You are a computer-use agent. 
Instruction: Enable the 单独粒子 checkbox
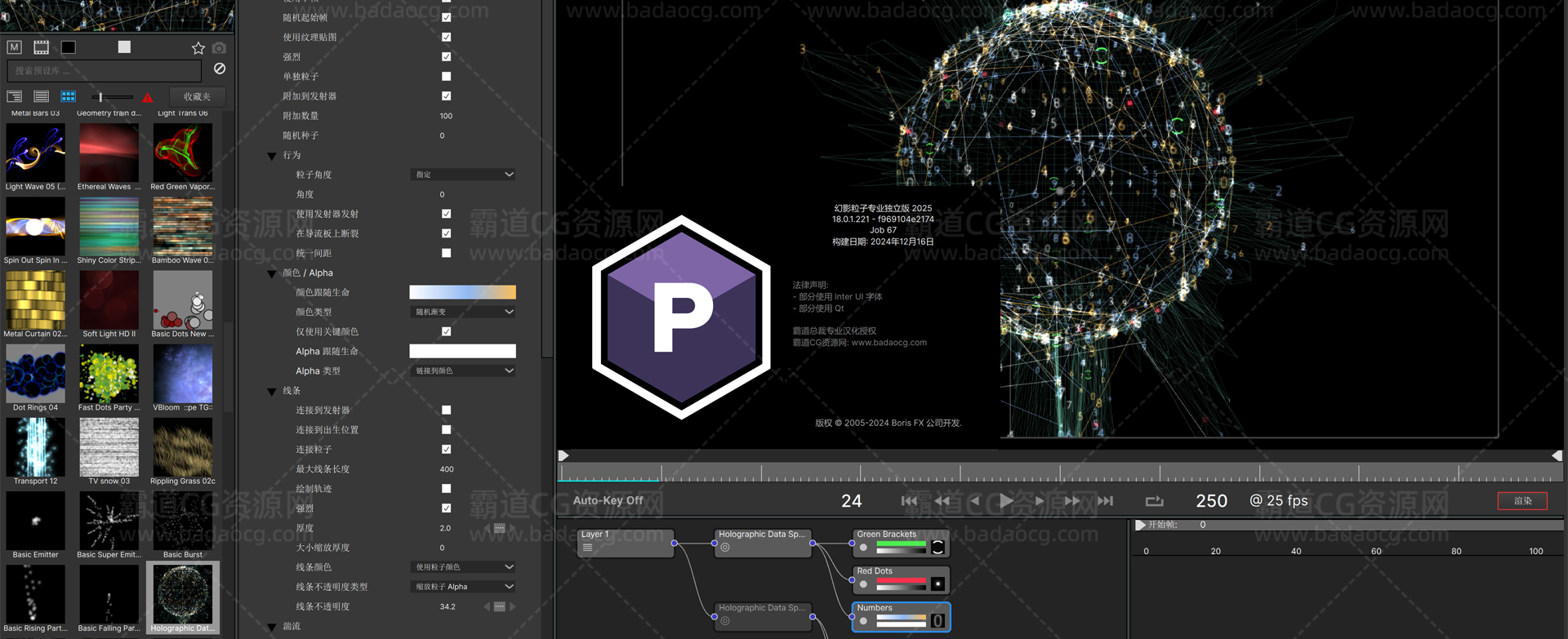pos(446,77)
